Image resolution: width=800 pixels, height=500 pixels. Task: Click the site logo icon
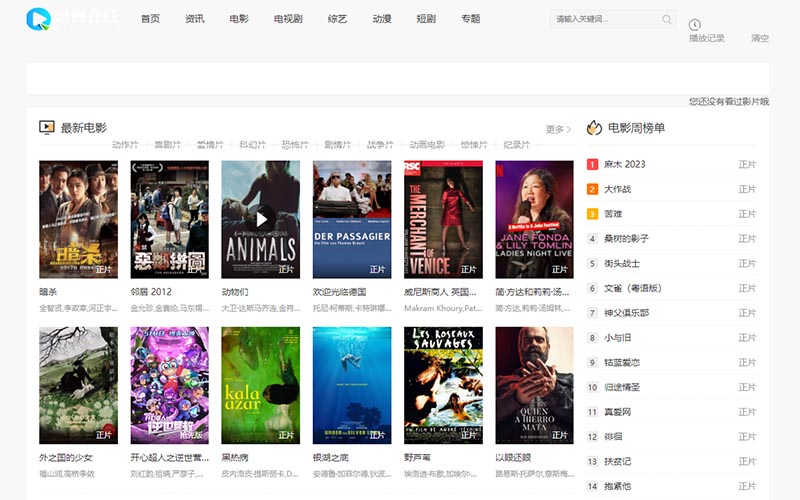tap(39, 19)
